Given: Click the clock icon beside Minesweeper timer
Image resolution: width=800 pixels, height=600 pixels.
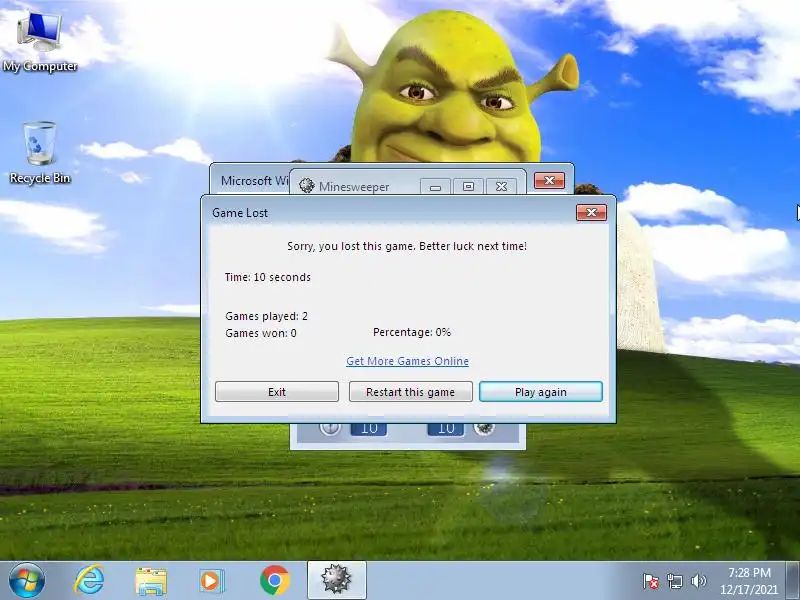Looking at the screenshot, I should click(330, 428).
